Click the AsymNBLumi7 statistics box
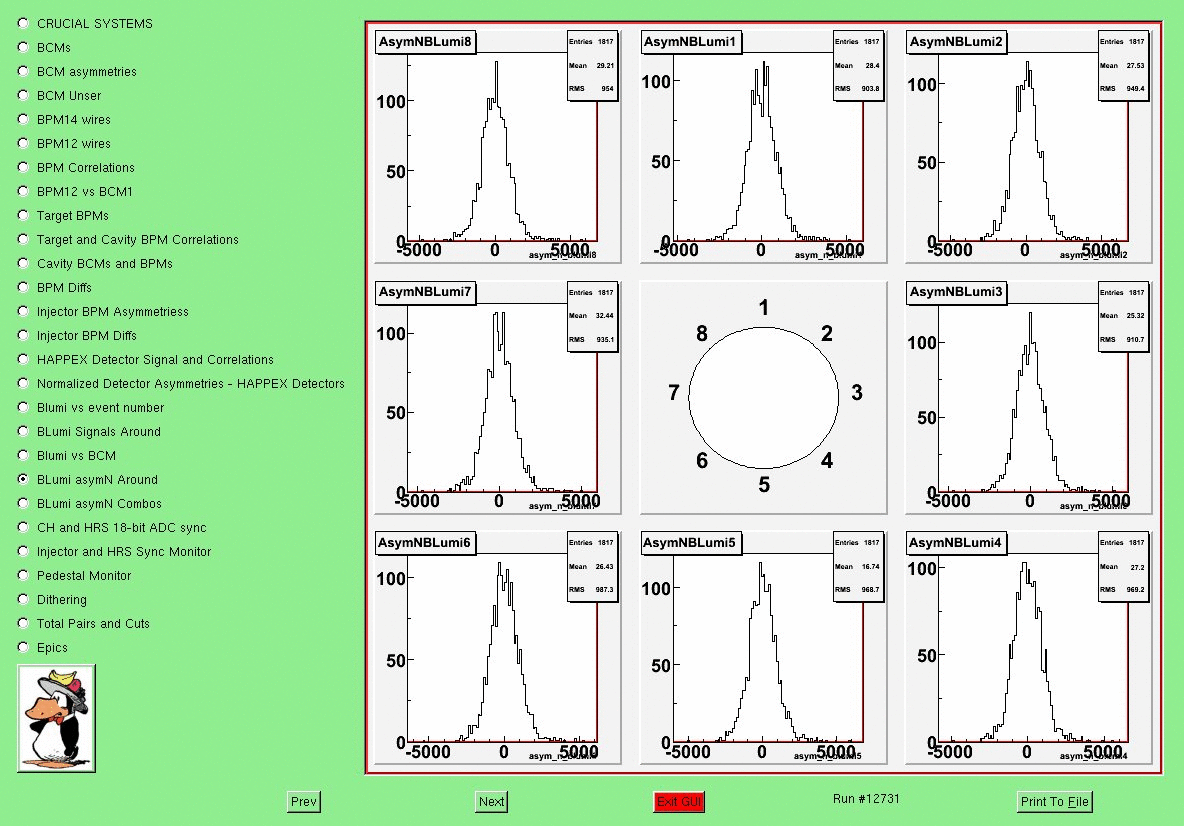Viewport: 1184px width, 826px height. (x=592, y=316)
